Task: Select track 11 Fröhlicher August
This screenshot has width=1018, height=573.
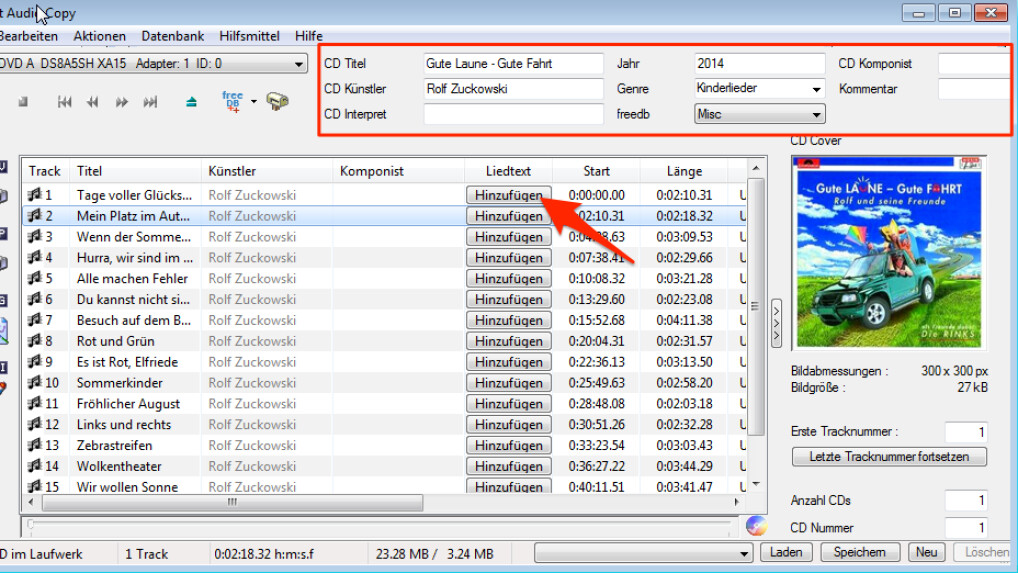Action: (x=128, y=404)
